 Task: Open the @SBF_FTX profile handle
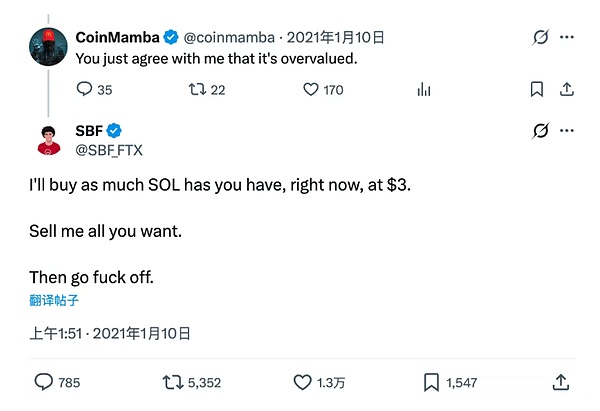pos(109,150)
